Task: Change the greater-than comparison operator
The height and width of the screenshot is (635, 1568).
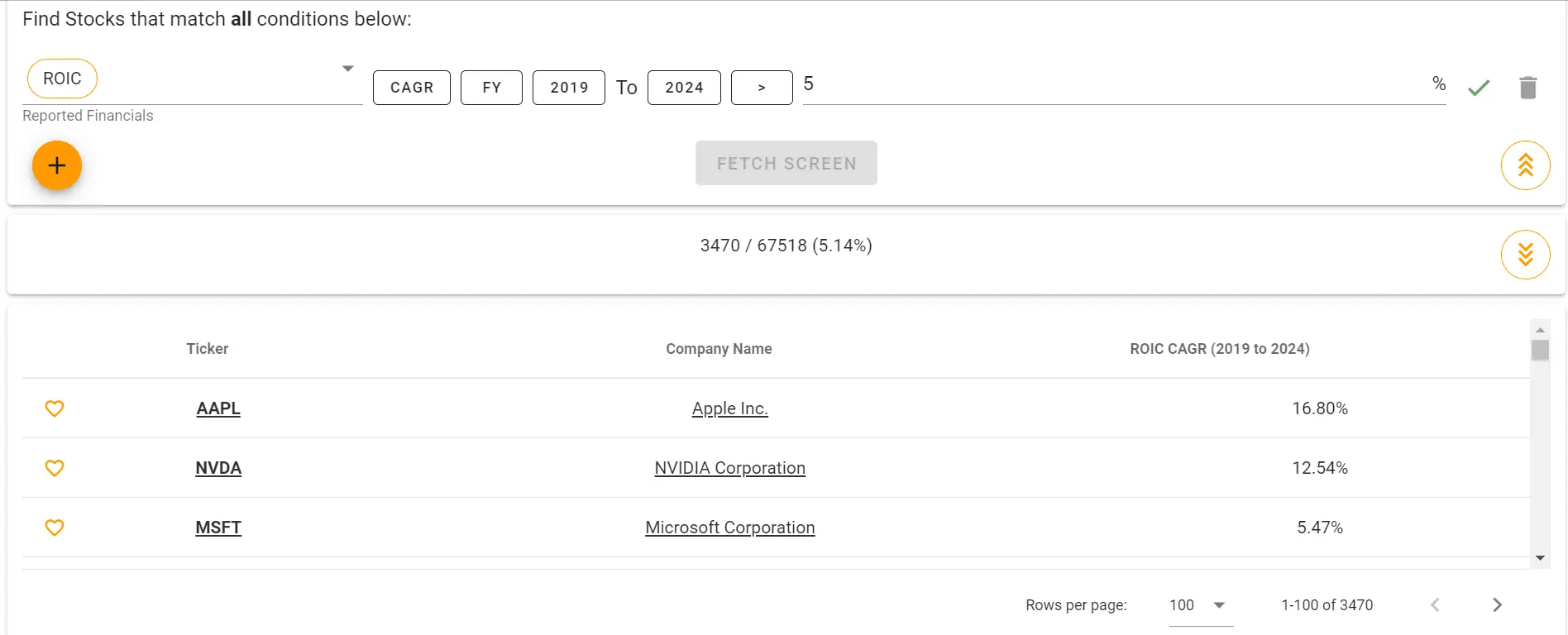Action: (x=762, y=88)
